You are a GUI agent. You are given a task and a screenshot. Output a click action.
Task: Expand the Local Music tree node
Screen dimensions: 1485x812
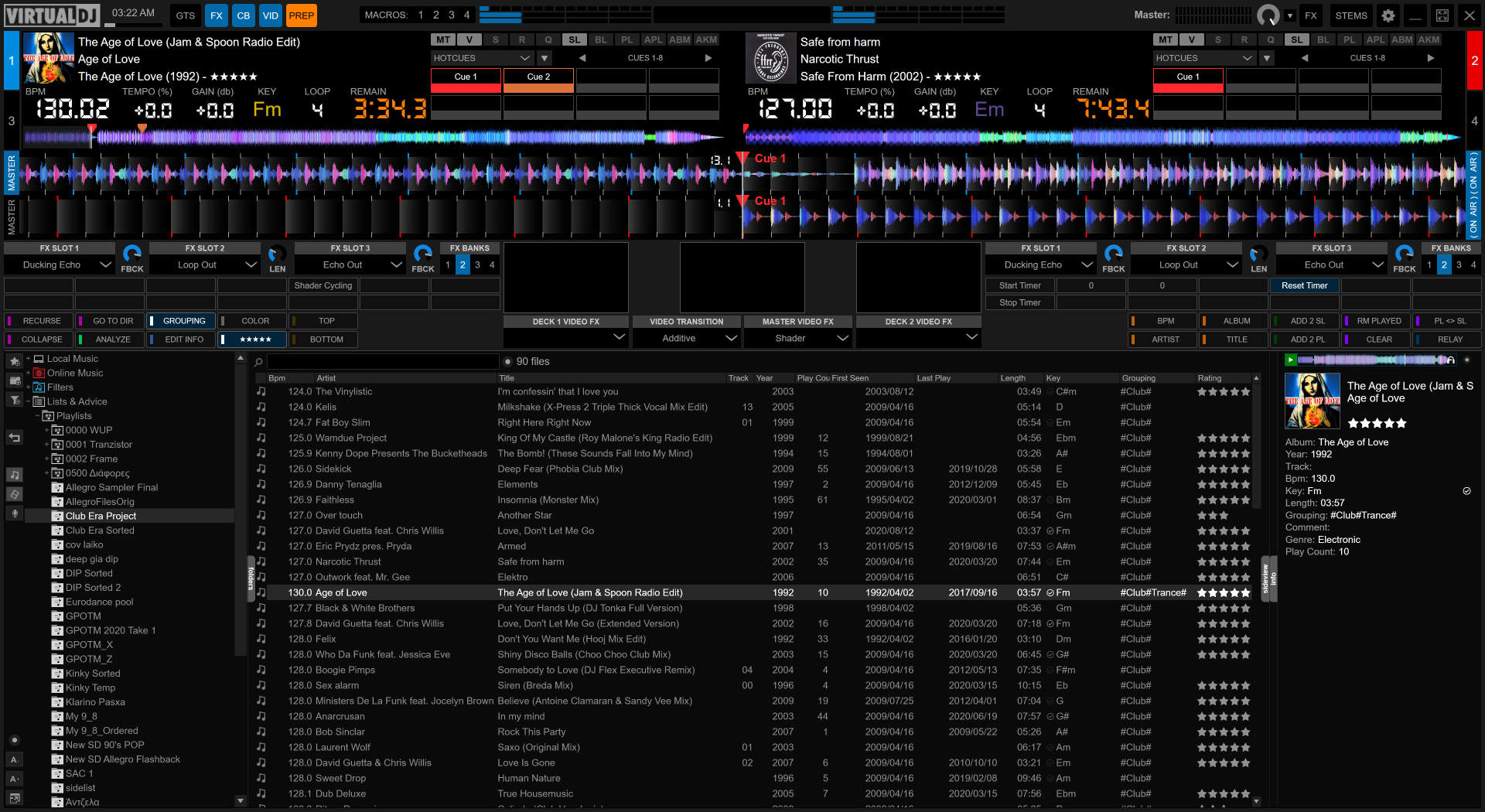[29, 359]
